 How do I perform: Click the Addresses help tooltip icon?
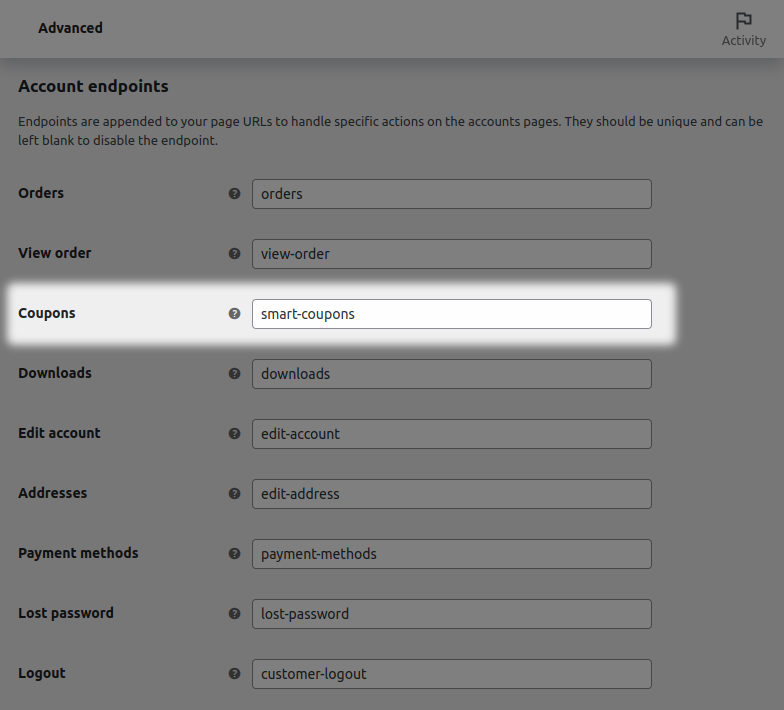click(234, 494)
